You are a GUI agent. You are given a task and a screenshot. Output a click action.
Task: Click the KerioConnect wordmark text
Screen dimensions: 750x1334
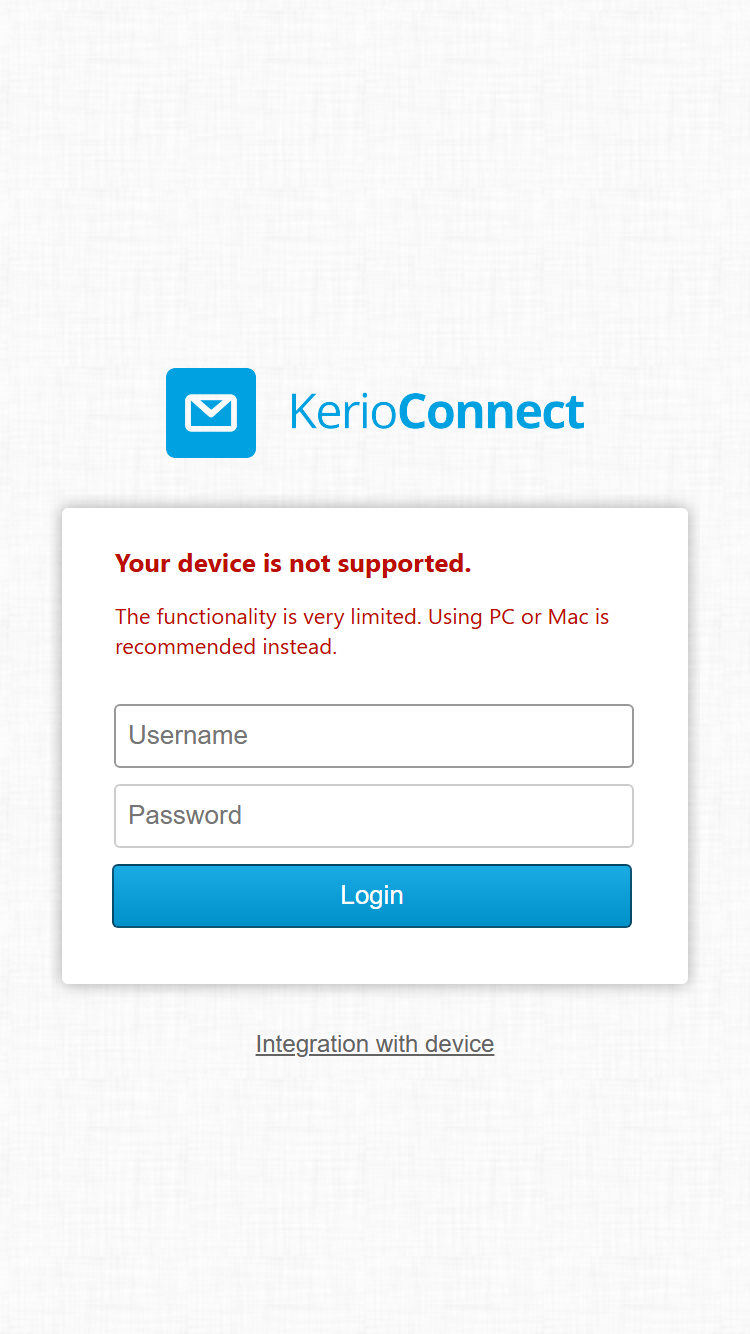437,413
